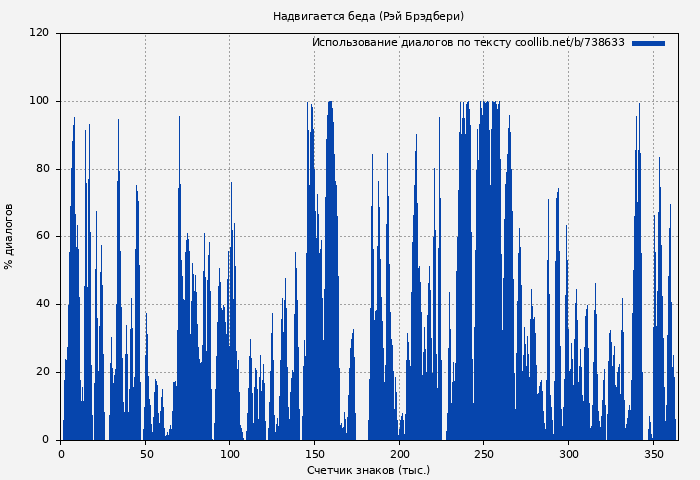
Task: Click the 100 tick on the y-axis
Action: click(39, 101)
